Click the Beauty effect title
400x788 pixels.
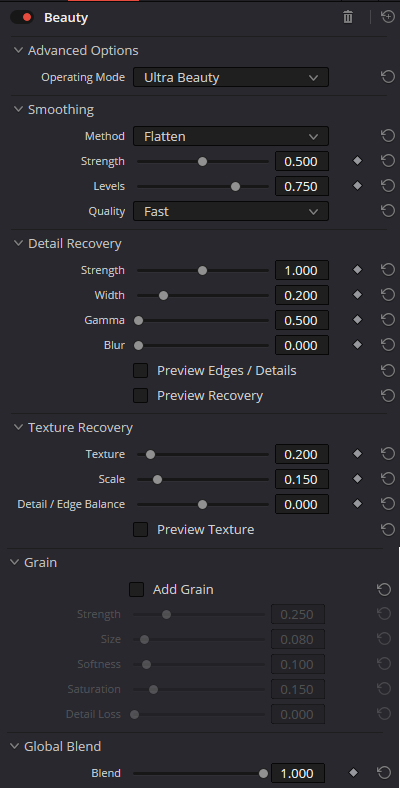coord(66,18)
